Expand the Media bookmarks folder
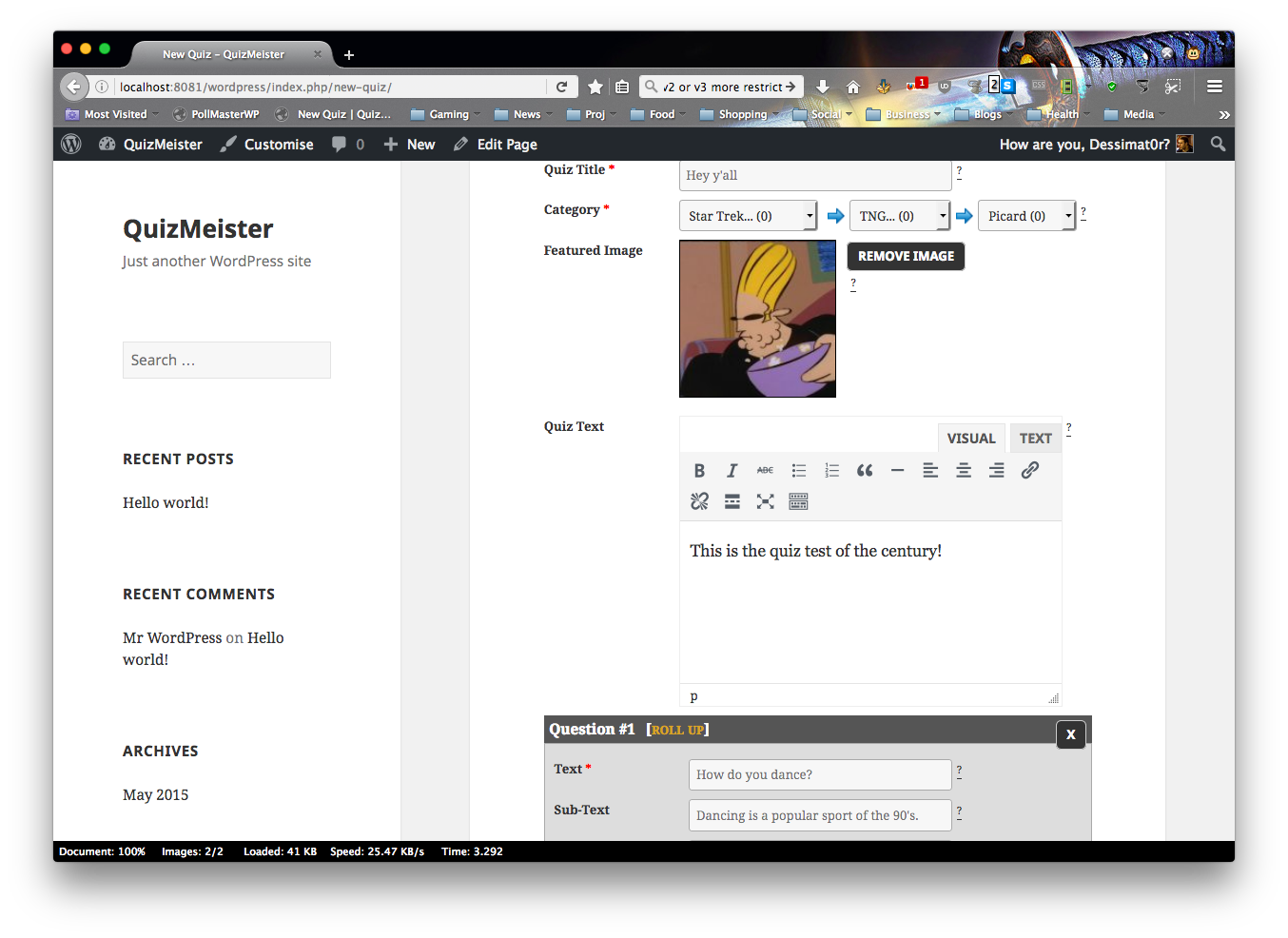 click(1135, 114)
